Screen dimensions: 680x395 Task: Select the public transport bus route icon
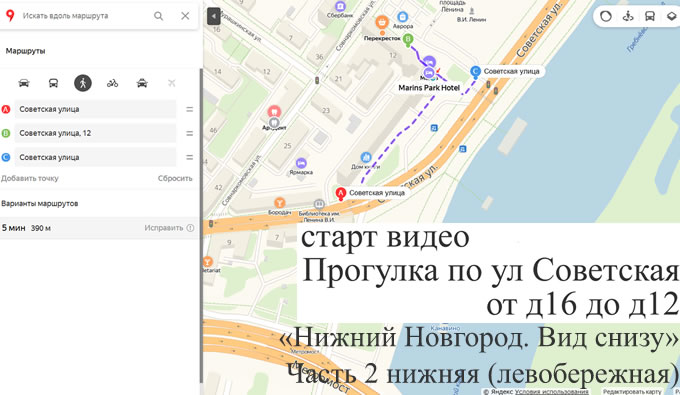pos(53,83)
